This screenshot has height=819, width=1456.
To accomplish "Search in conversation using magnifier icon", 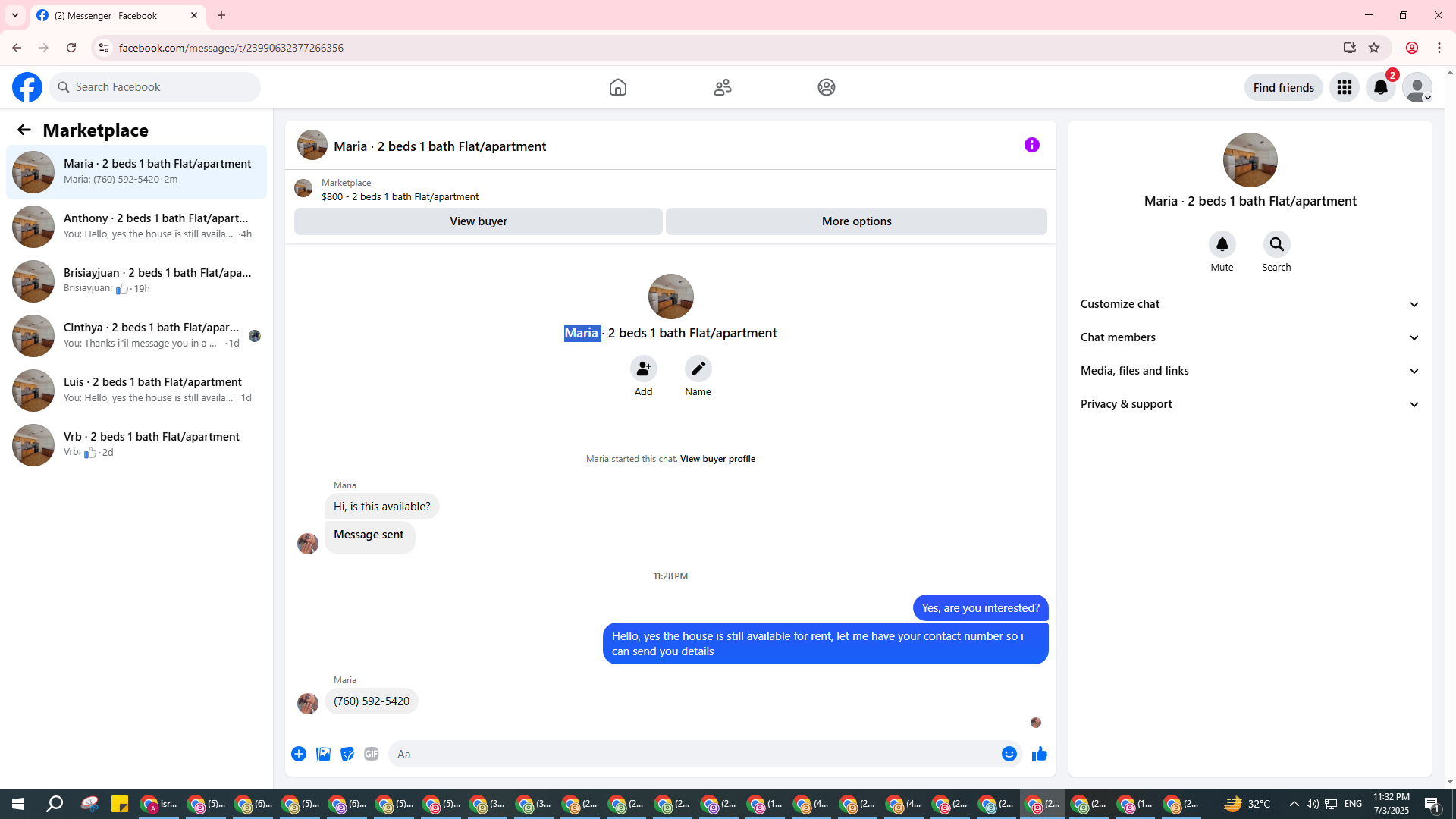I will [x=1276, y=244].
